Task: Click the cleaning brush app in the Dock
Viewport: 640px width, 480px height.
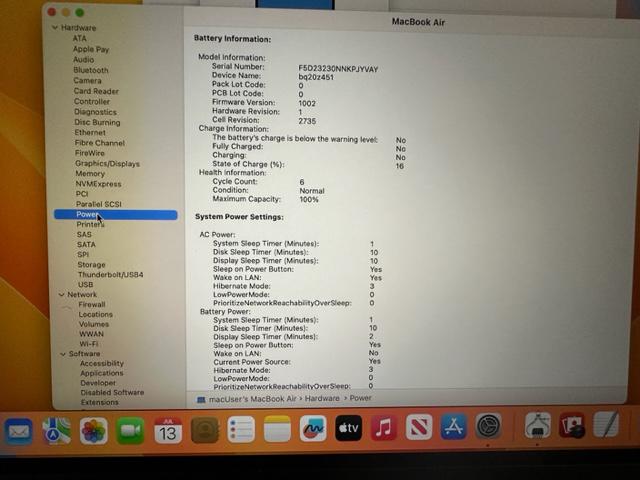Action: coord(538,426)
